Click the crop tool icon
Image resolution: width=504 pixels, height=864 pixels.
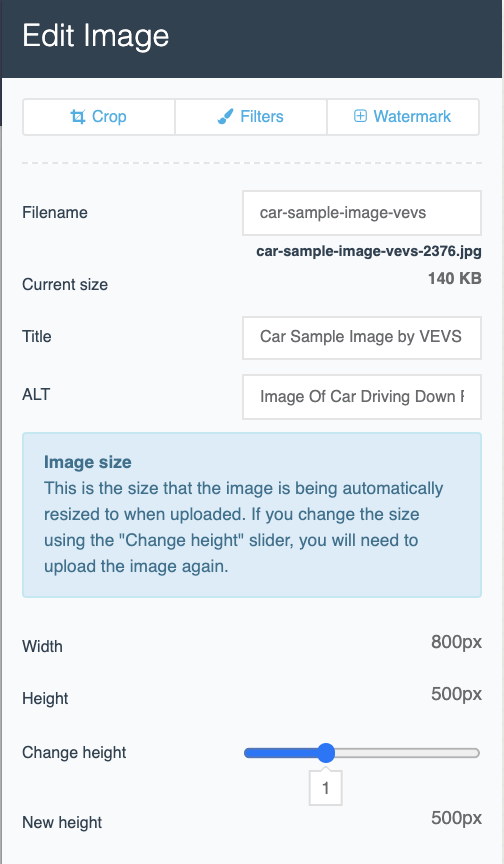coord(78,117)
